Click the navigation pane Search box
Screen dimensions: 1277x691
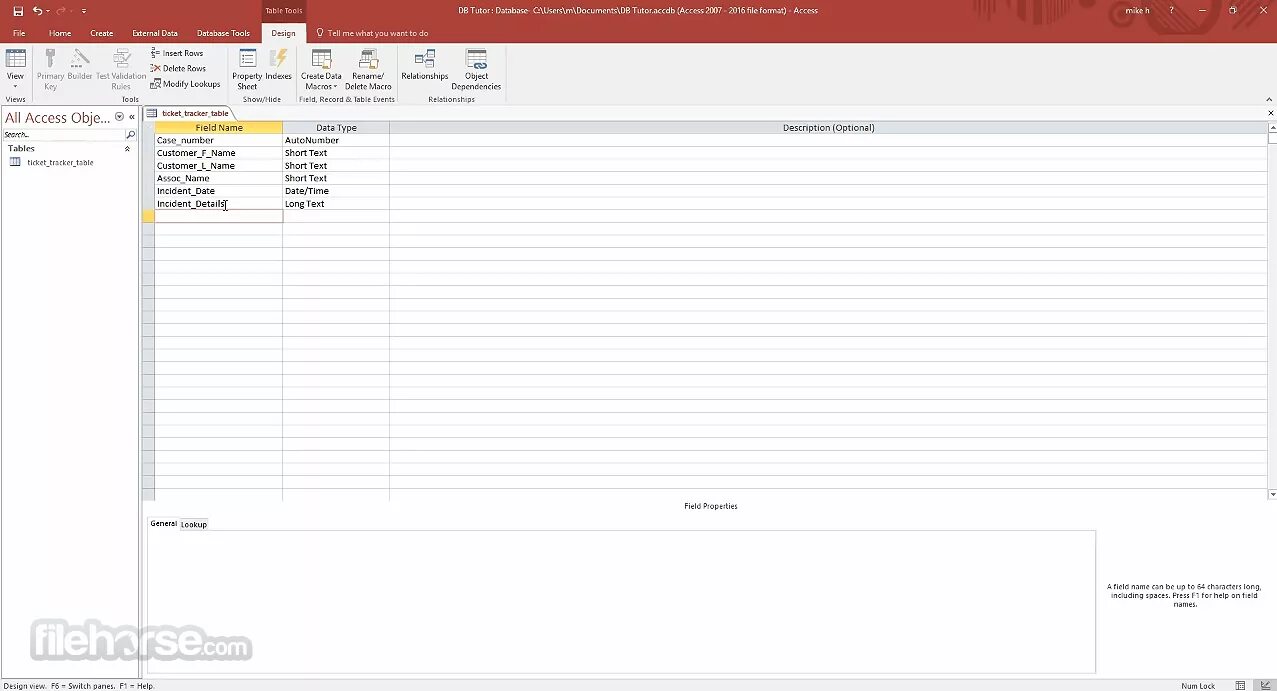point(63,134)
